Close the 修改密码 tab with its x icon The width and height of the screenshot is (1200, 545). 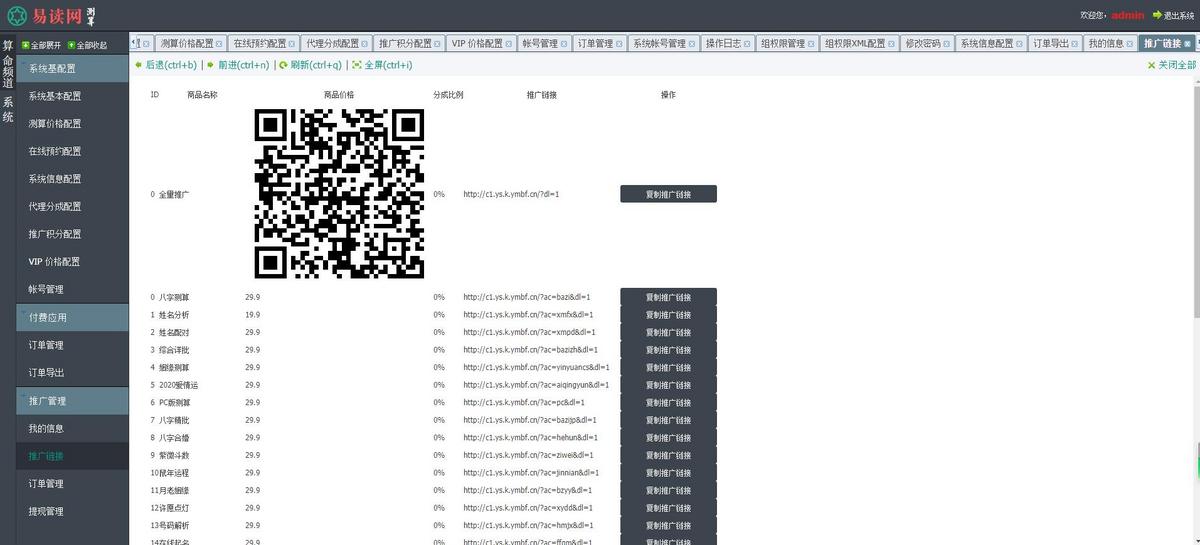click(x=948, y=44)
